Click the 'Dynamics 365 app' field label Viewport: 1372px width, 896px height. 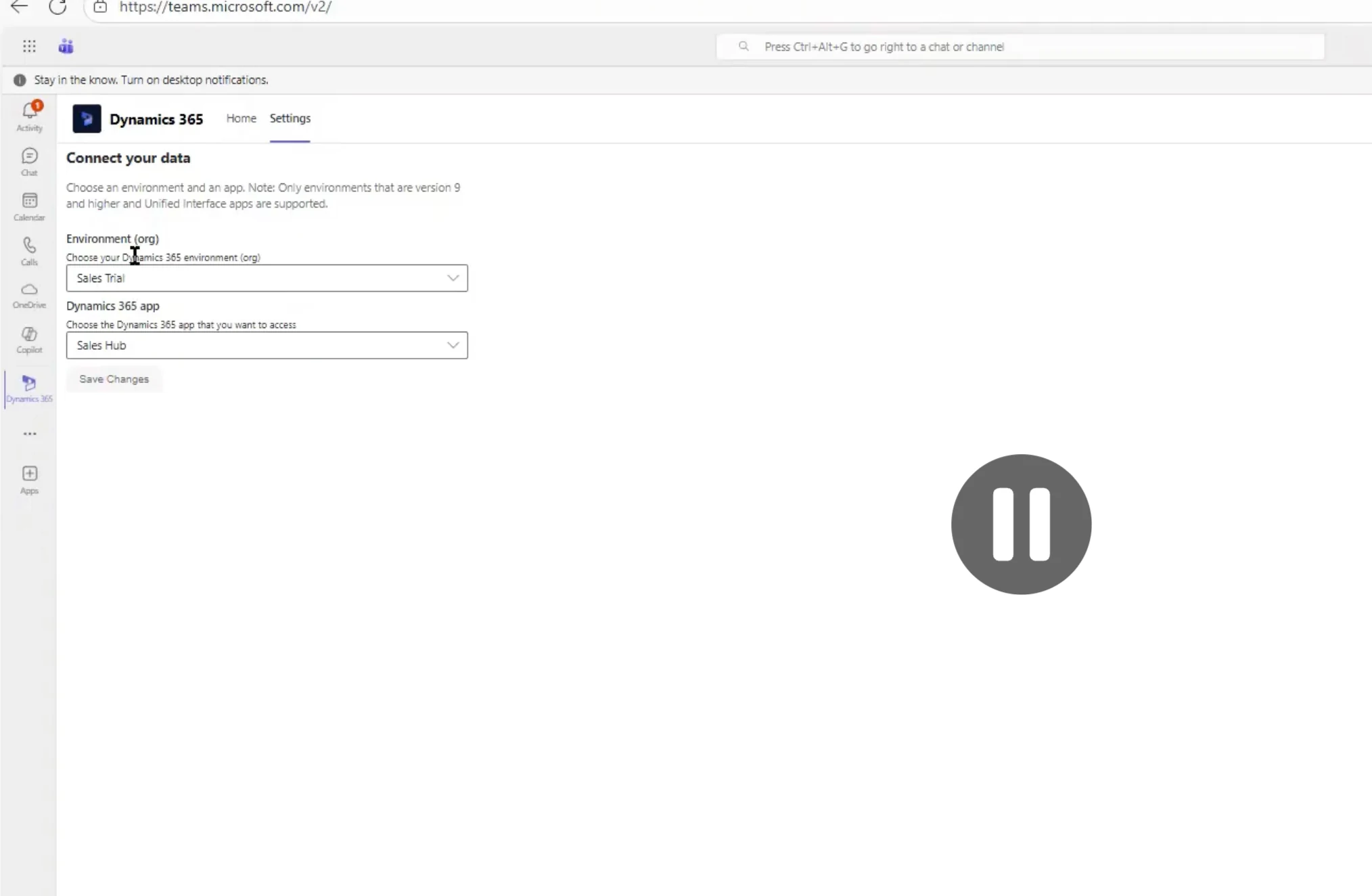pos(113,306)
